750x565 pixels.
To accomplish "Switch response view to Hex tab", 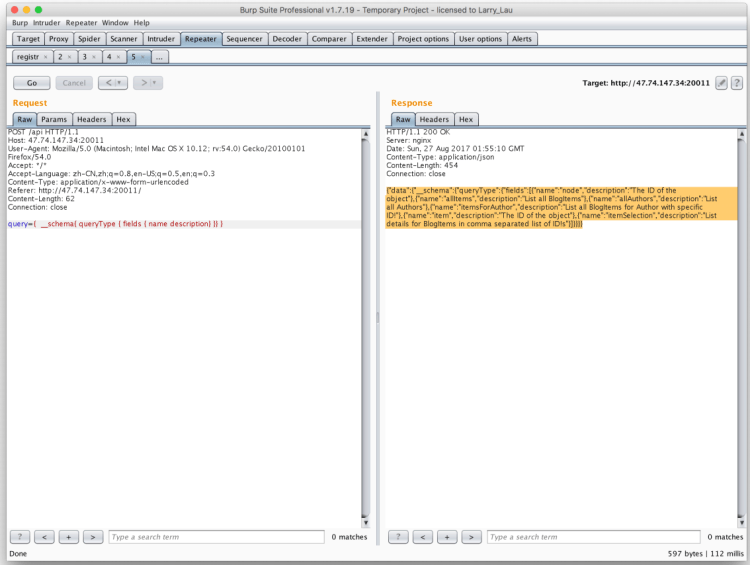I will point(467,119).
